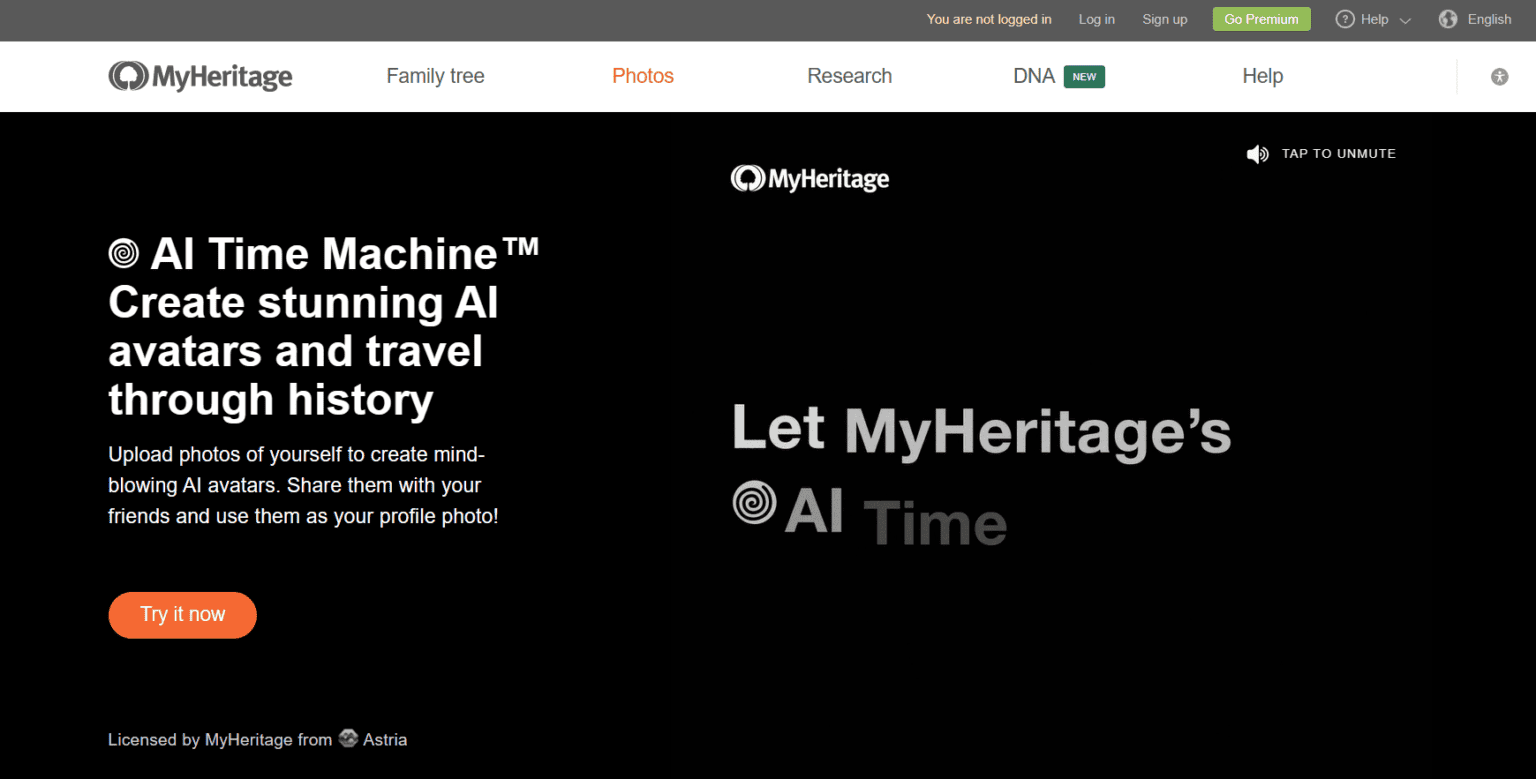The height and width of the screenshot is (779, 1536).
Task: Click the Sign up link
Action: [1165, 19]
